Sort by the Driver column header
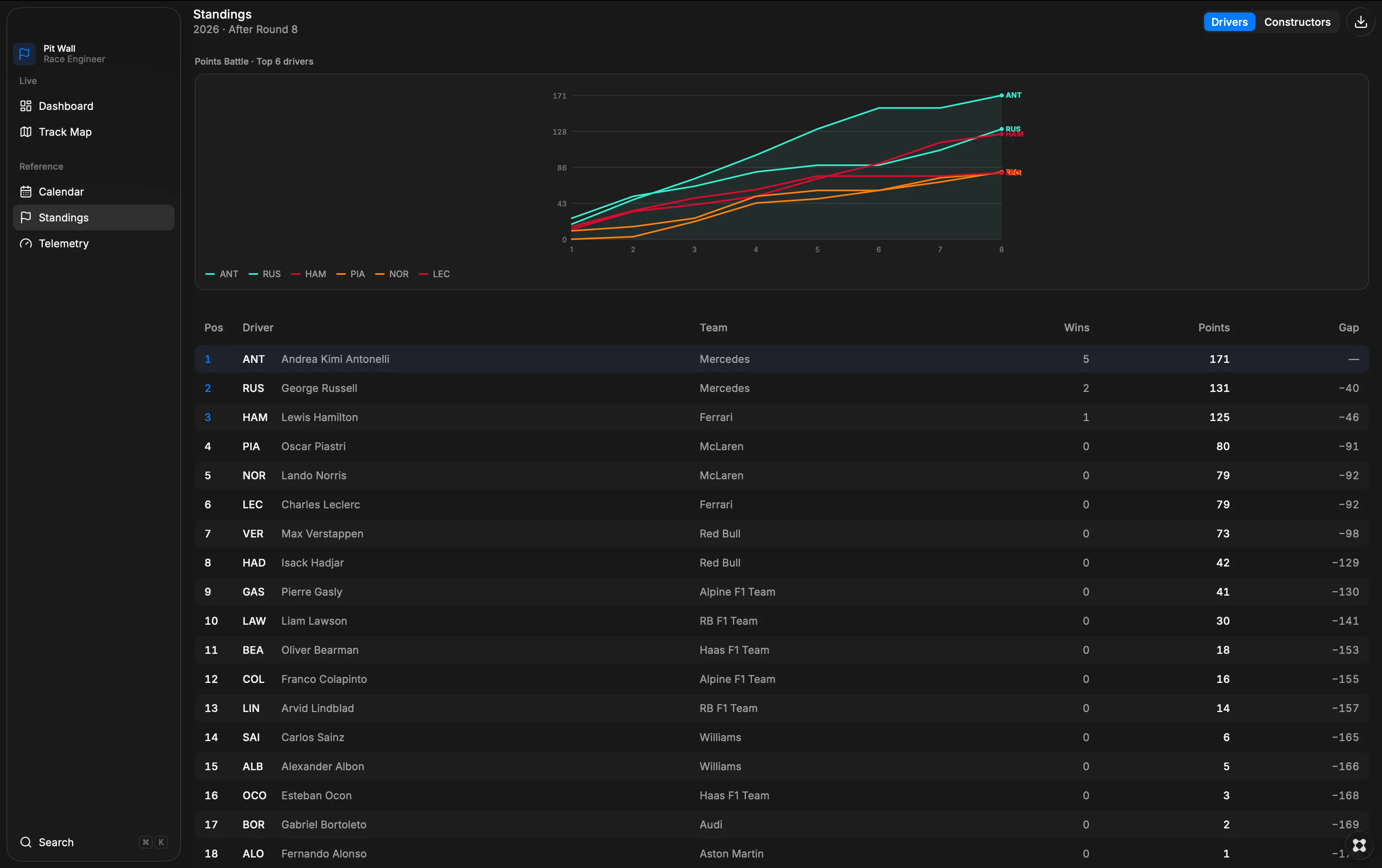Screen dimensions: 1382x868 point(258,327)
